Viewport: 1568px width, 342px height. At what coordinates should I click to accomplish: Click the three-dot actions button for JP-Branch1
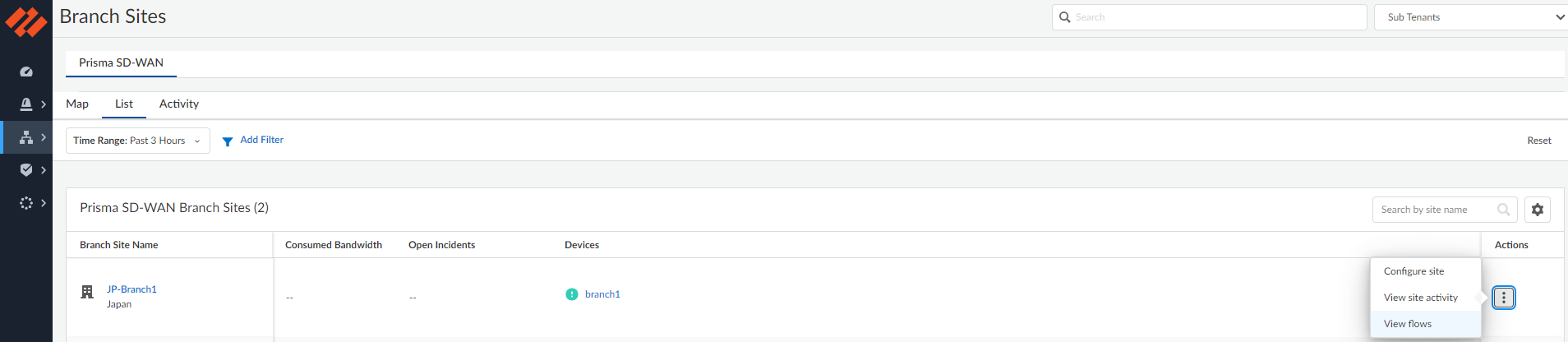point(1503,298)
